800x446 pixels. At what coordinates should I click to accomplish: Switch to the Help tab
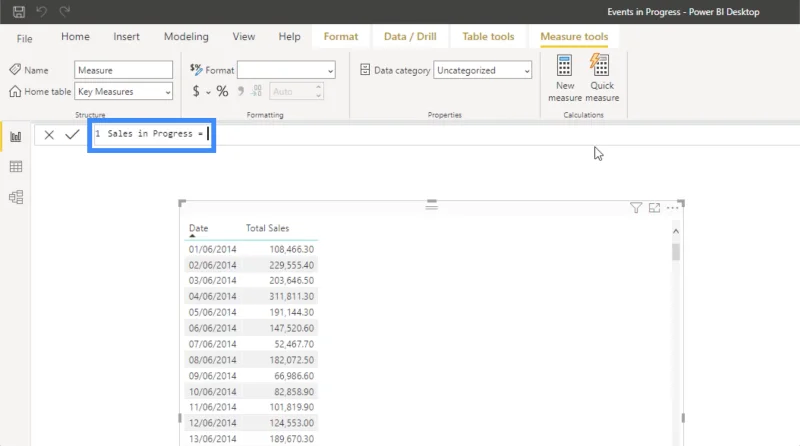(x=289, y=37)
